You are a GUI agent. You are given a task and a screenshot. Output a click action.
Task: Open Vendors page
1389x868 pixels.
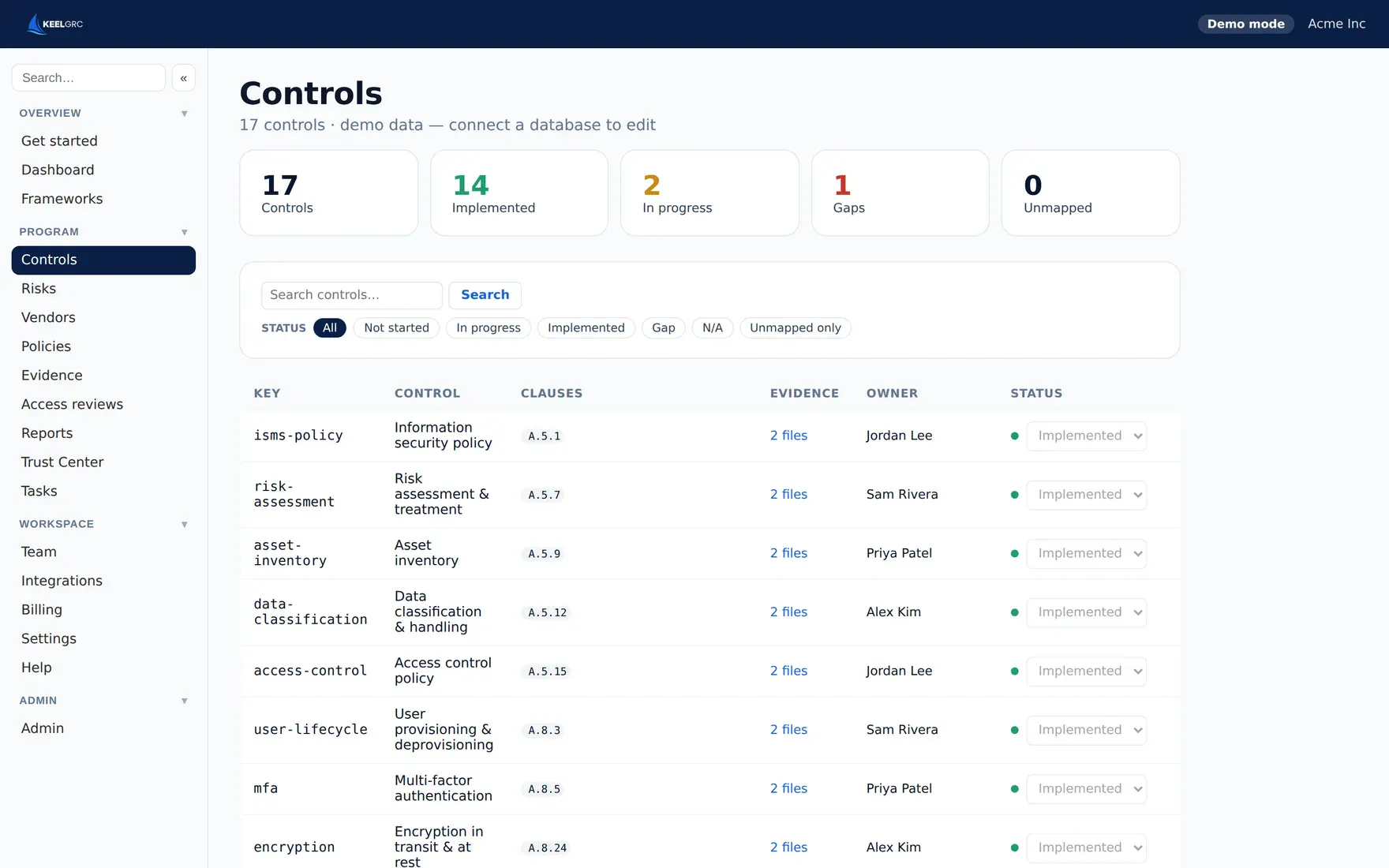pyautogui.click(x=103, y=318)
